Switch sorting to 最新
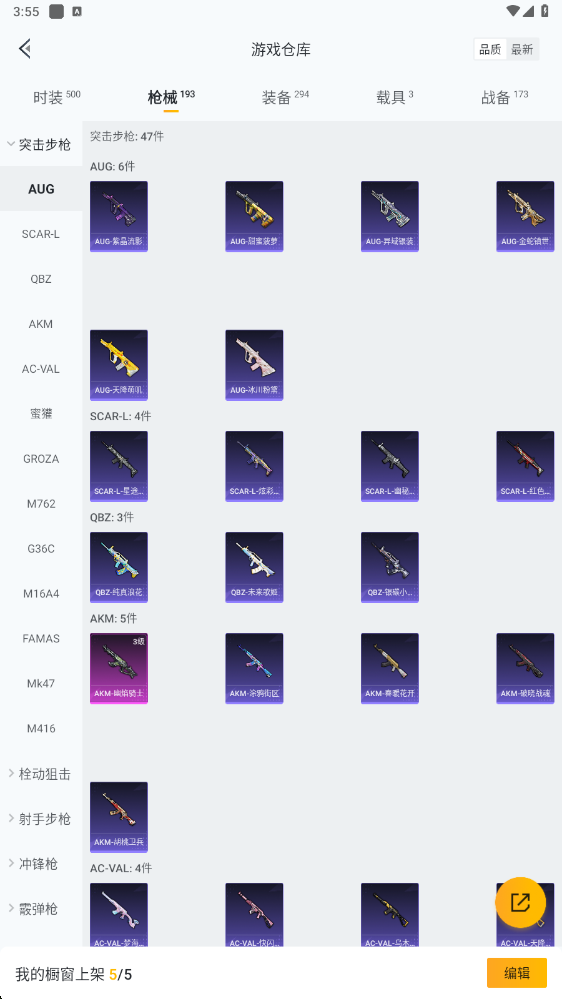The image size is (562, 999). tap(522, 49)
